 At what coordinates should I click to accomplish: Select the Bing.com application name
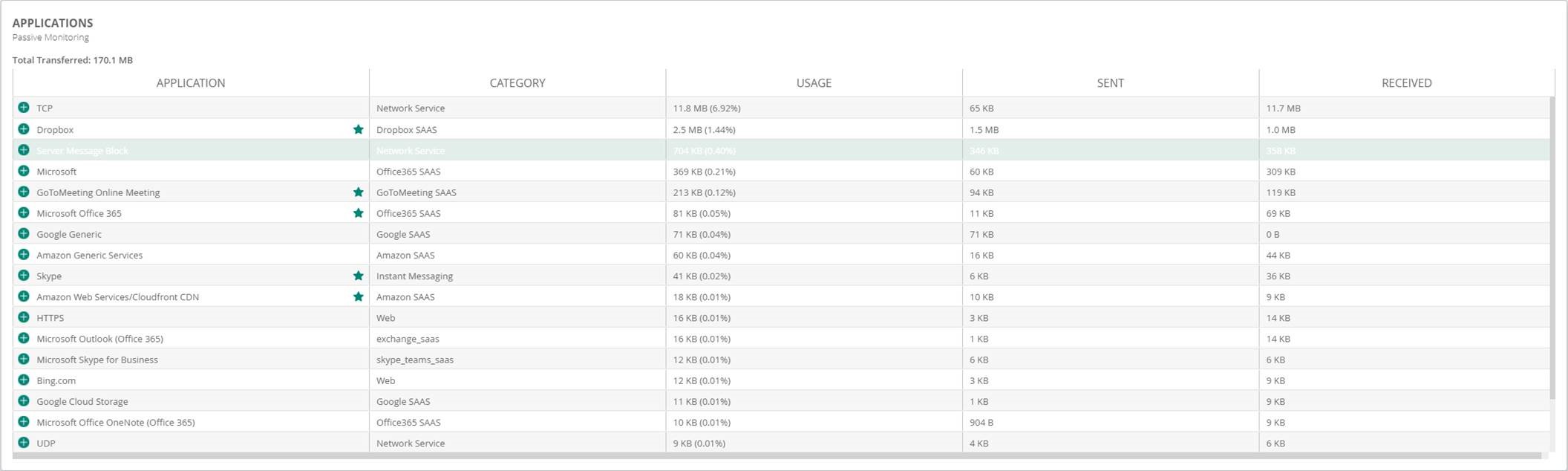click(x=56, y=380)
